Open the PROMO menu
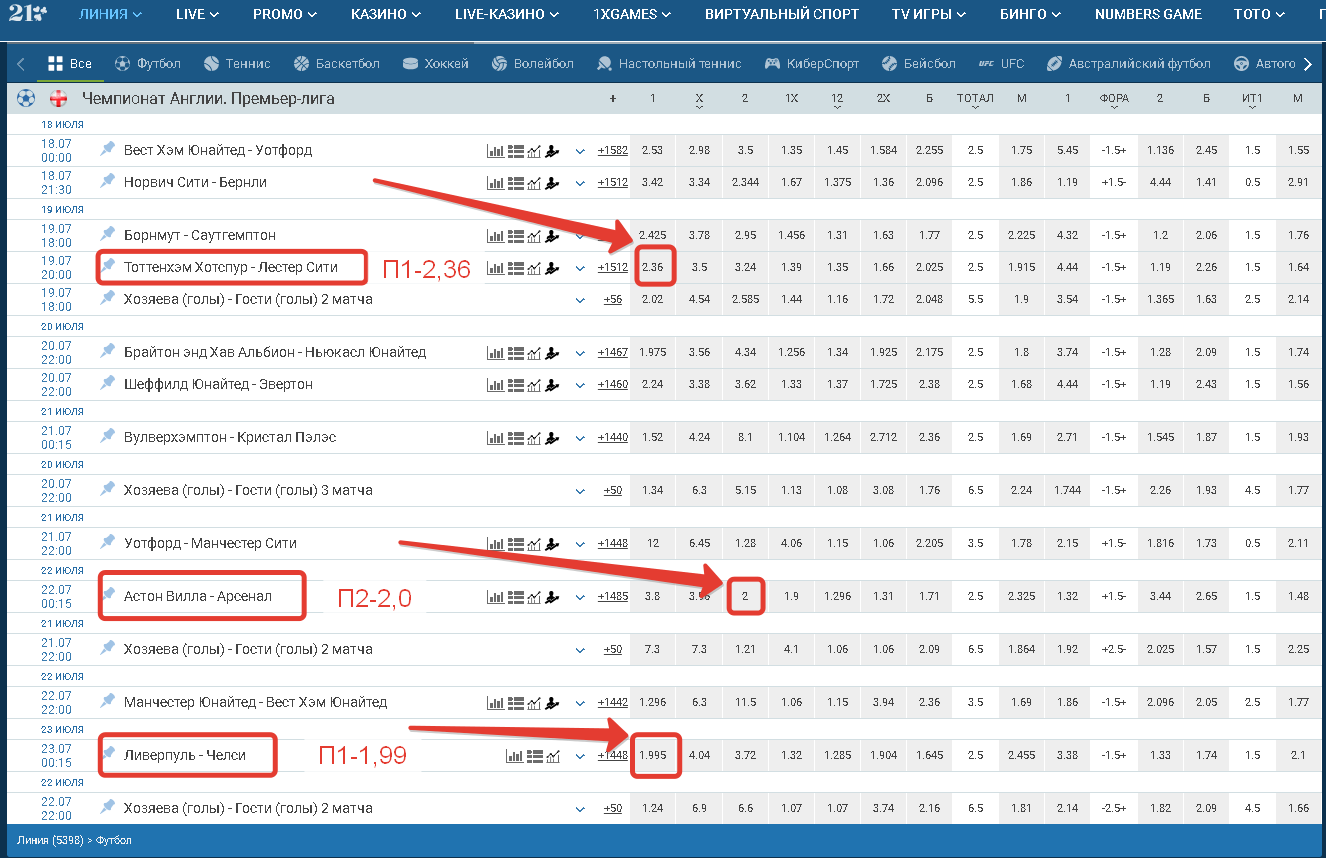The height and width of the screenshot is (858, 1326). tap(285, 14)
